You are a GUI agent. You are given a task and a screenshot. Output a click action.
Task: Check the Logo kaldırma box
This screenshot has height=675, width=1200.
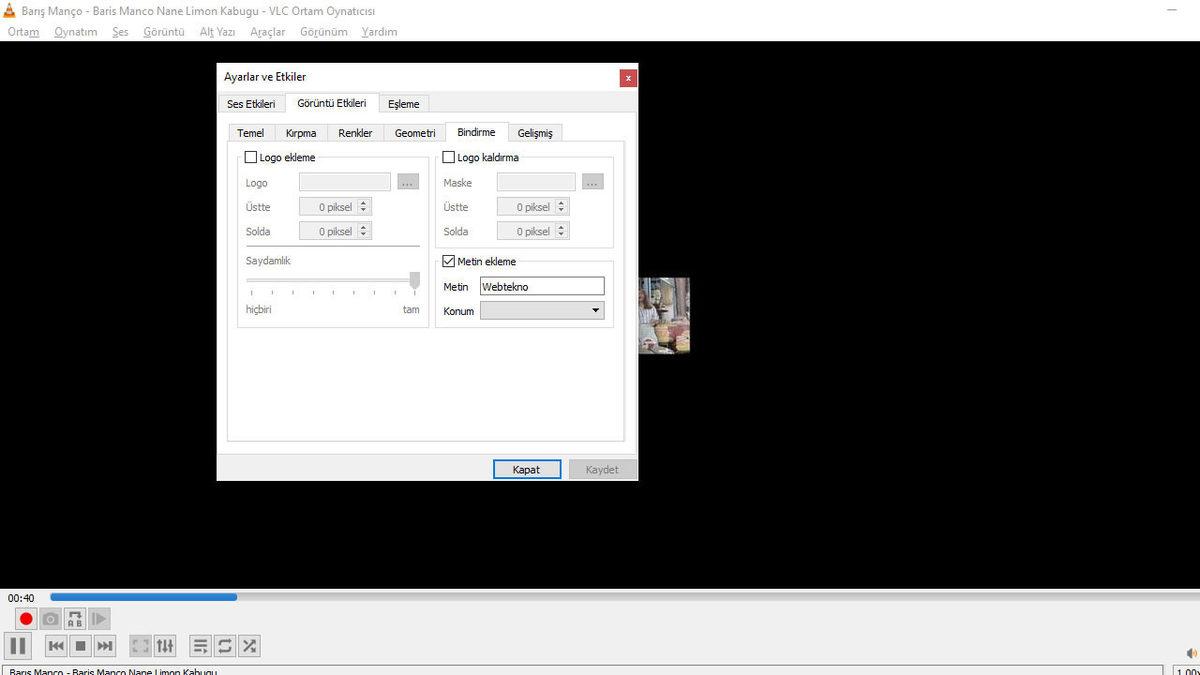[448, 157]
